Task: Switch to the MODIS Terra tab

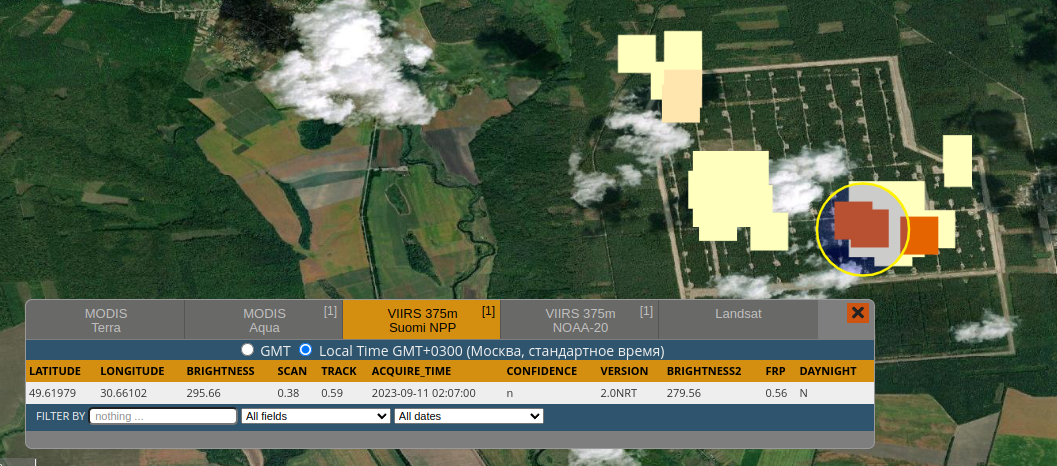Action: pos(106,320)
